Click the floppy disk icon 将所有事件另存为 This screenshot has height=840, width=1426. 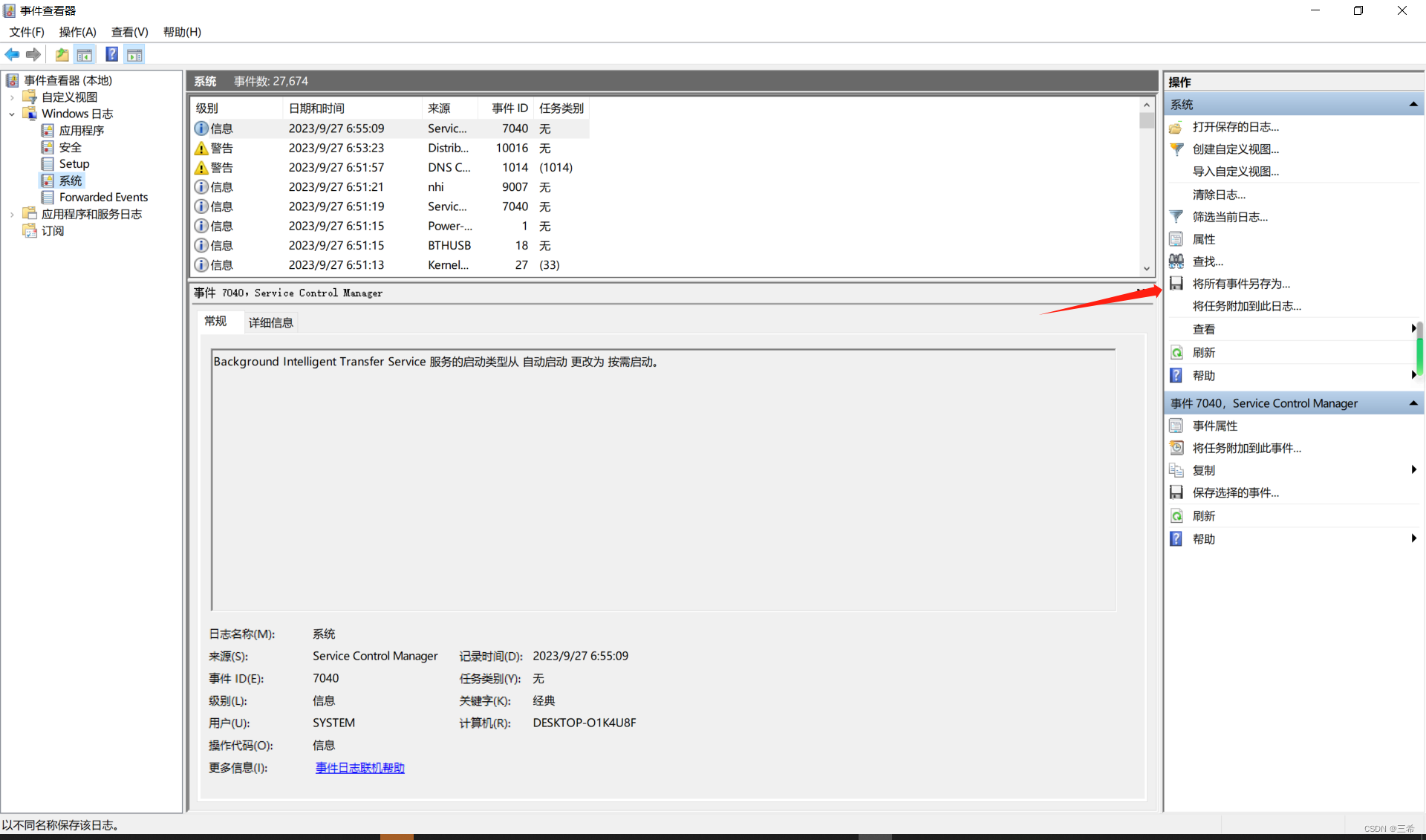1176,284
